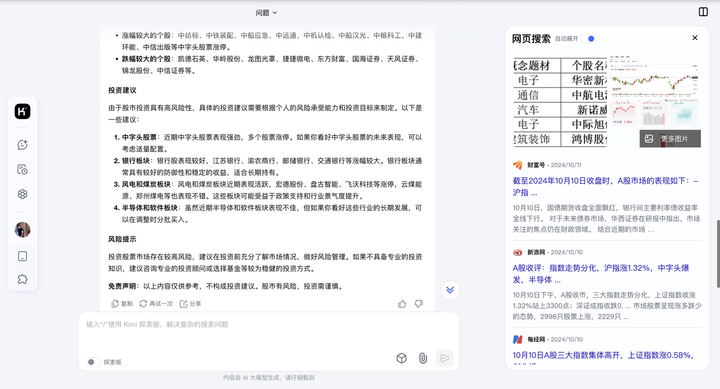Toggle the 自动展开 switch
The width and height of the screenshot is (720, 389).
[x=589, y=39]
